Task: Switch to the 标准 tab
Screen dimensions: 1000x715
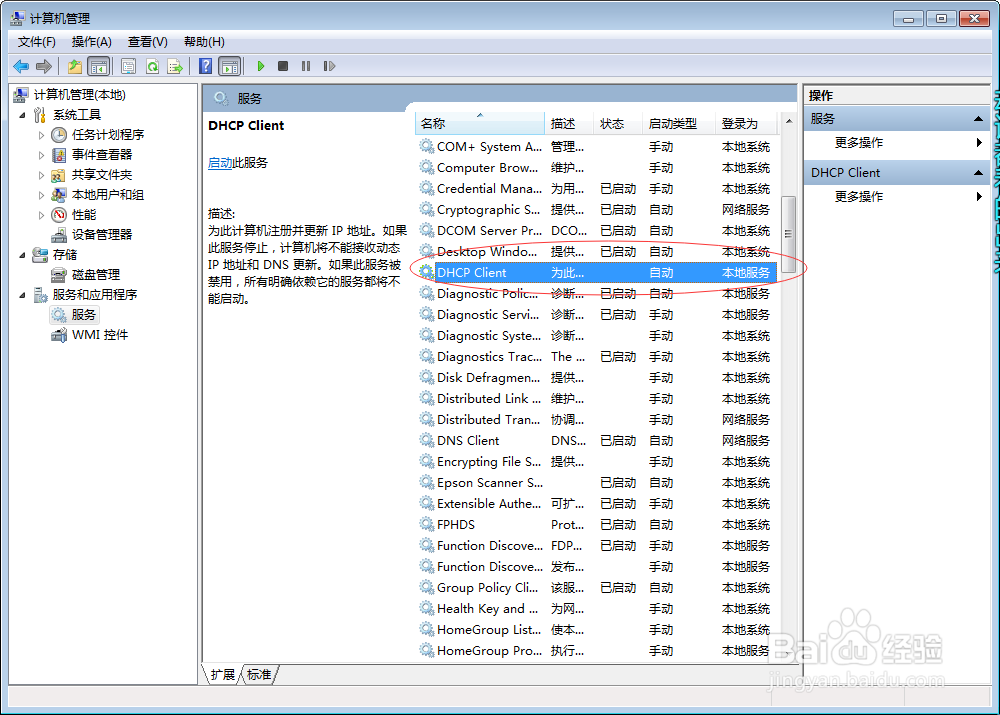Action: pos(258,675)
